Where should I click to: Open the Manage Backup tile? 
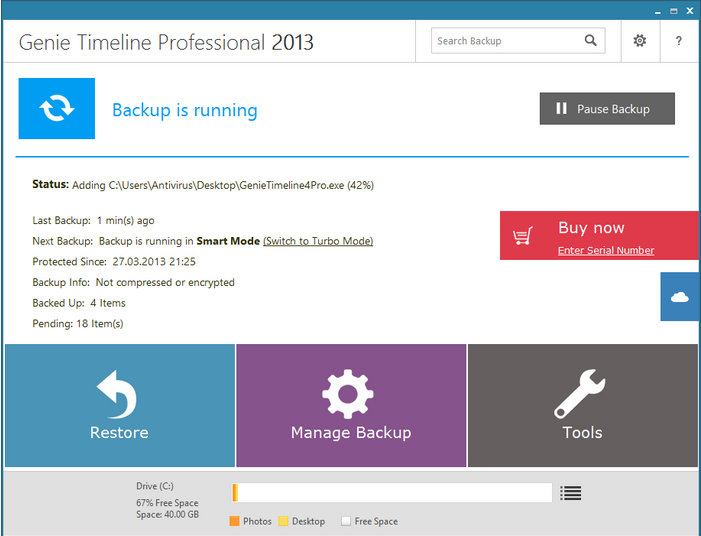coord(351,405)
